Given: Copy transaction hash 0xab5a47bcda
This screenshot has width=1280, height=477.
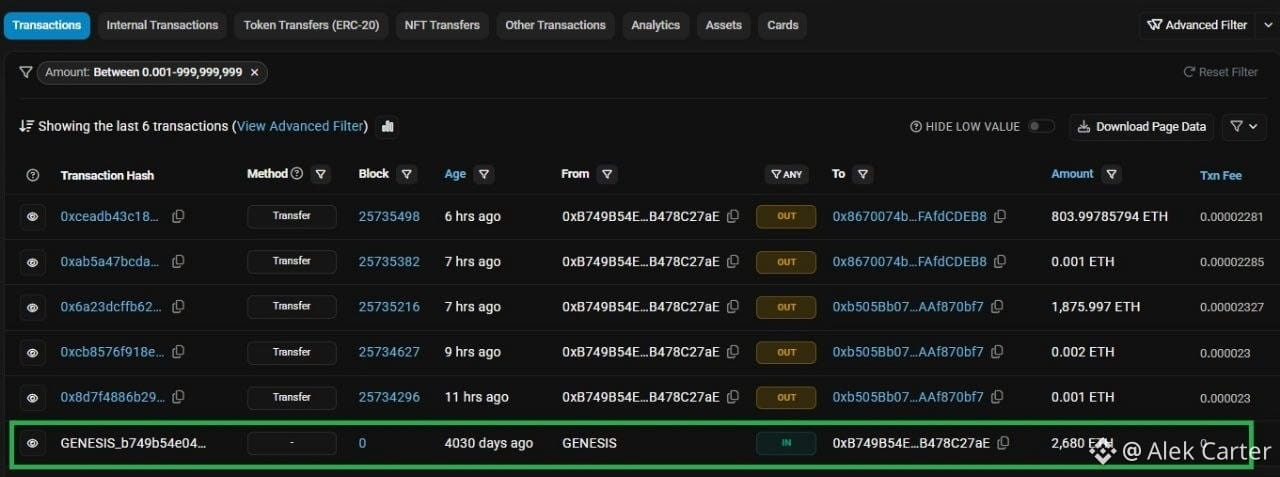Looking at the screenshot, I should tap(178, 261).
